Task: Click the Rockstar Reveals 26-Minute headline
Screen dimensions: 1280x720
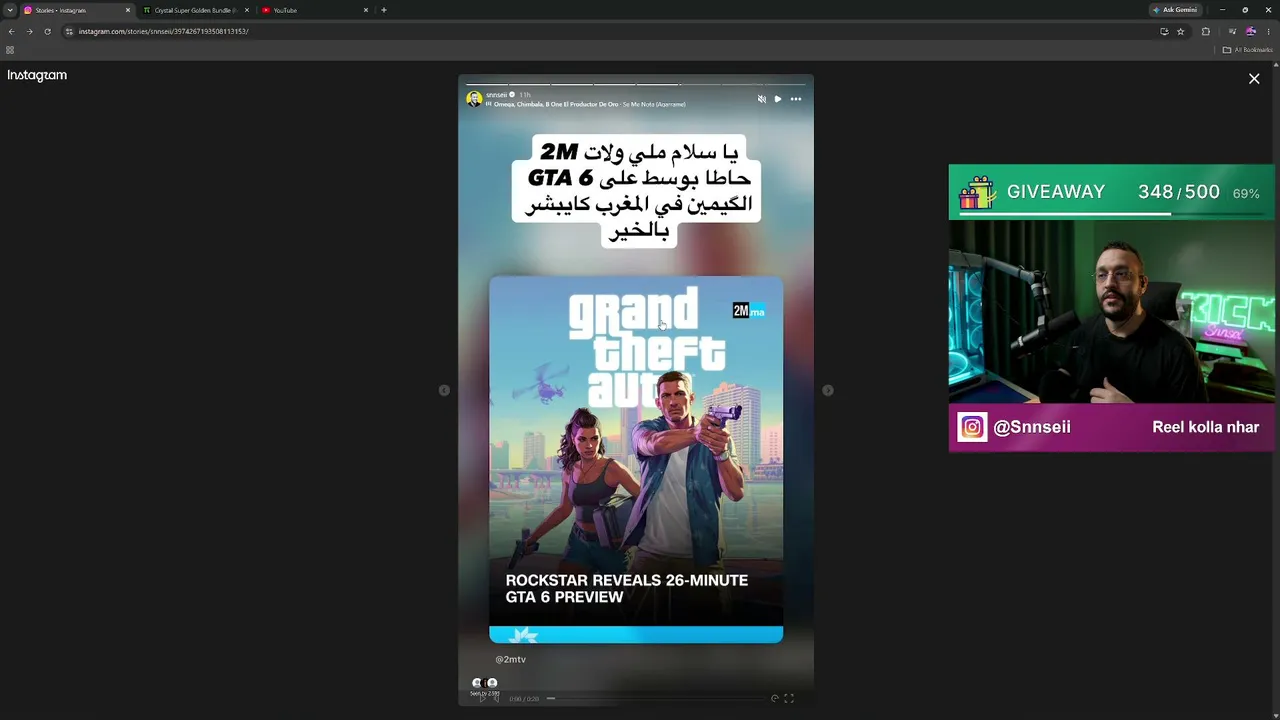Action: [x=627, y=588]
